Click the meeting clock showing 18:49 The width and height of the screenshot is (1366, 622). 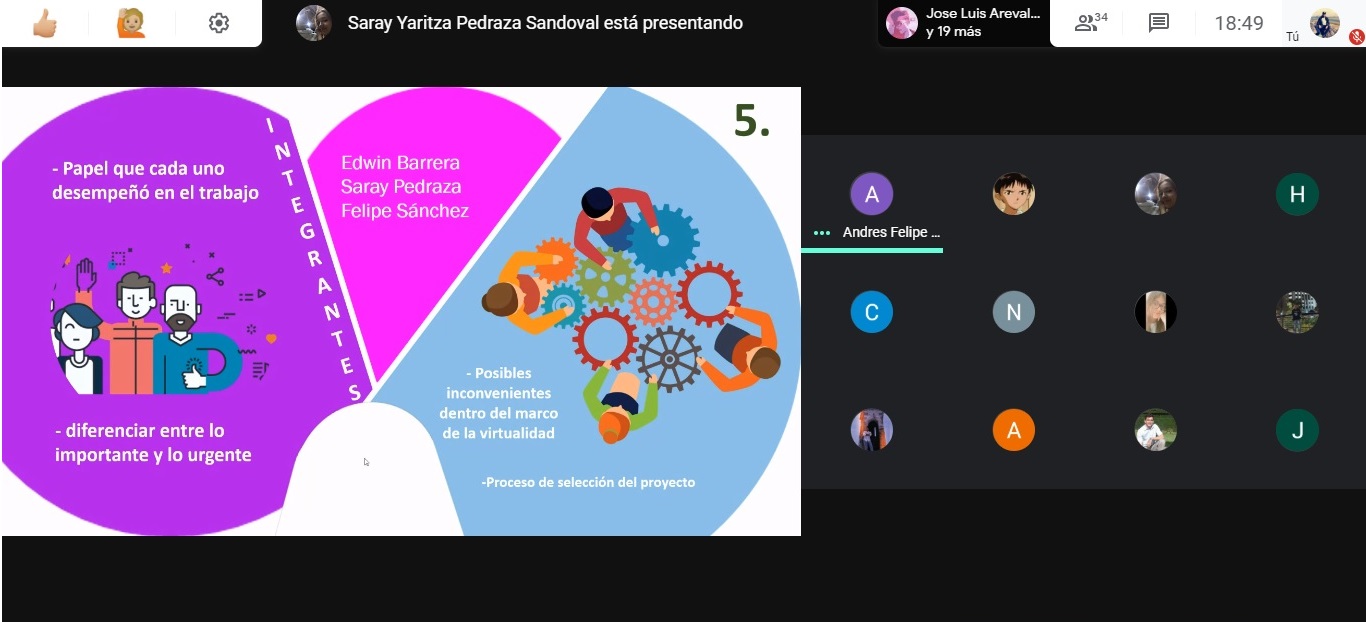point(1239,23)
